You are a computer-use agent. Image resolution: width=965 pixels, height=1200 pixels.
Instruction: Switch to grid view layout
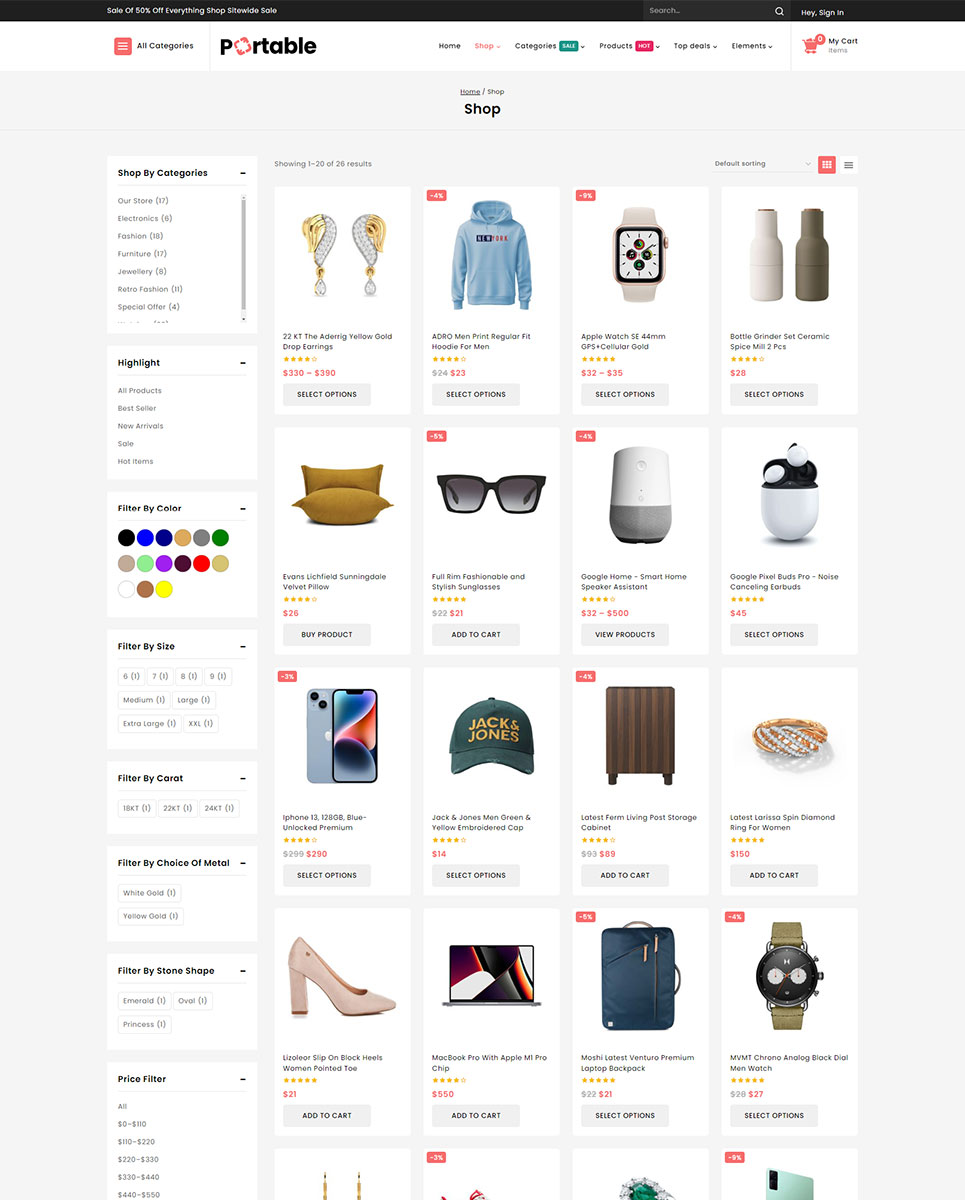tap(827, 164)
